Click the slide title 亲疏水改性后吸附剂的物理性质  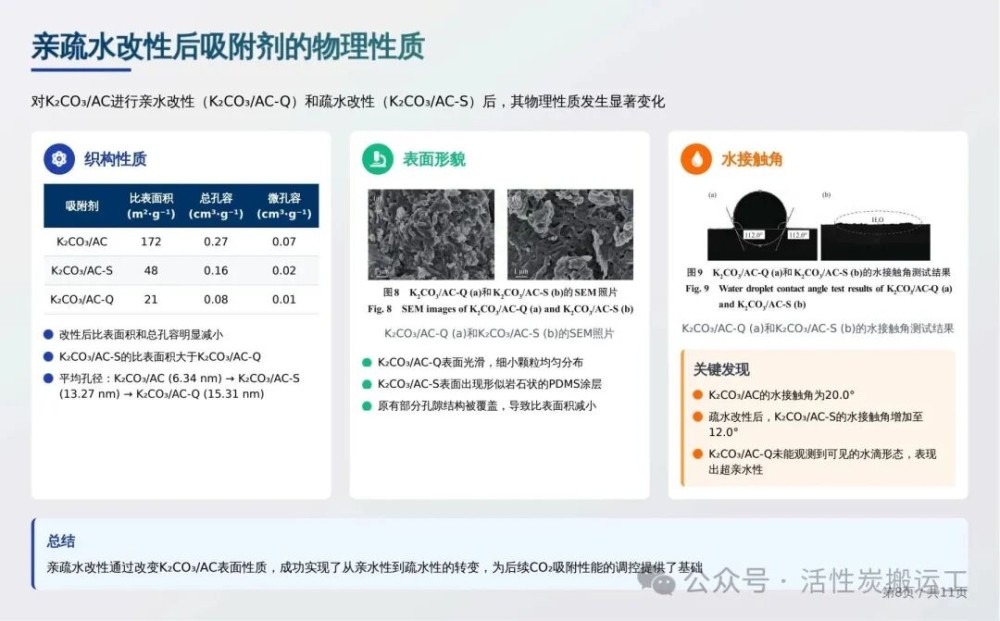pyautogui.click(x=228, y=46)
